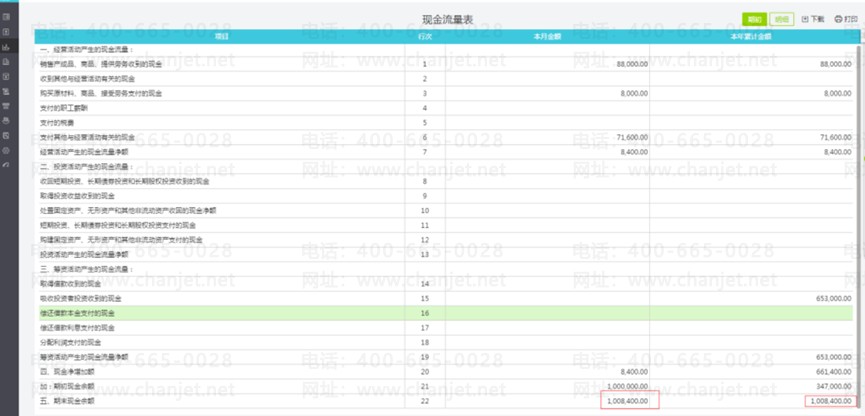Click 347,000.00 year-to-date opening balance
Screen dimensions: 865x416
pos(834,386)
